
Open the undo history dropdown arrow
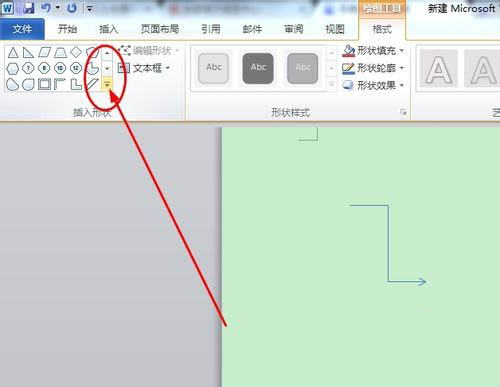[x=57, y=8]
